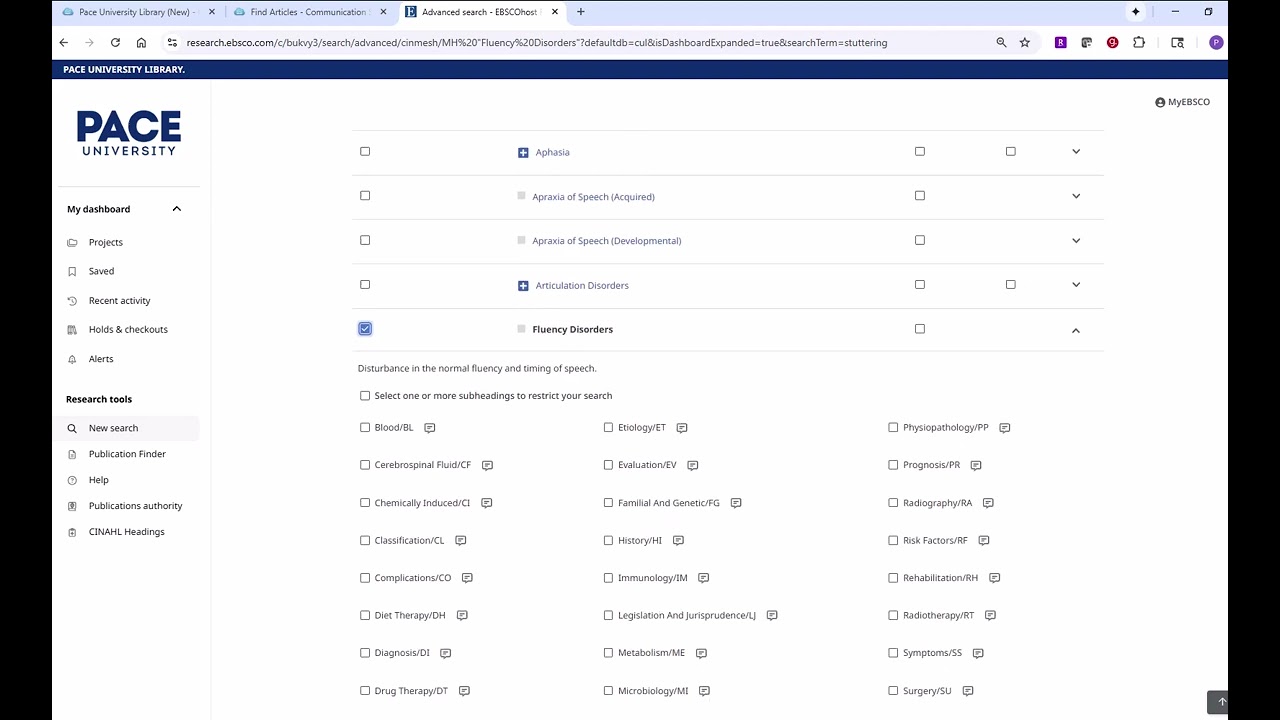The width and height of the screenshot is (1280, 720).
Task: Tick the Diagnosis/DI subheading checkbox
Action: 365,653
